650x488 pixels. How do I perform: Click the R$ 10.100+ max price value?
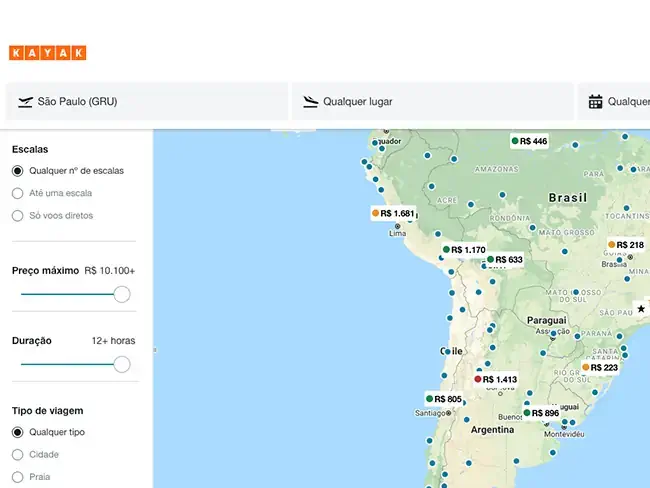(x=109, y=271)
